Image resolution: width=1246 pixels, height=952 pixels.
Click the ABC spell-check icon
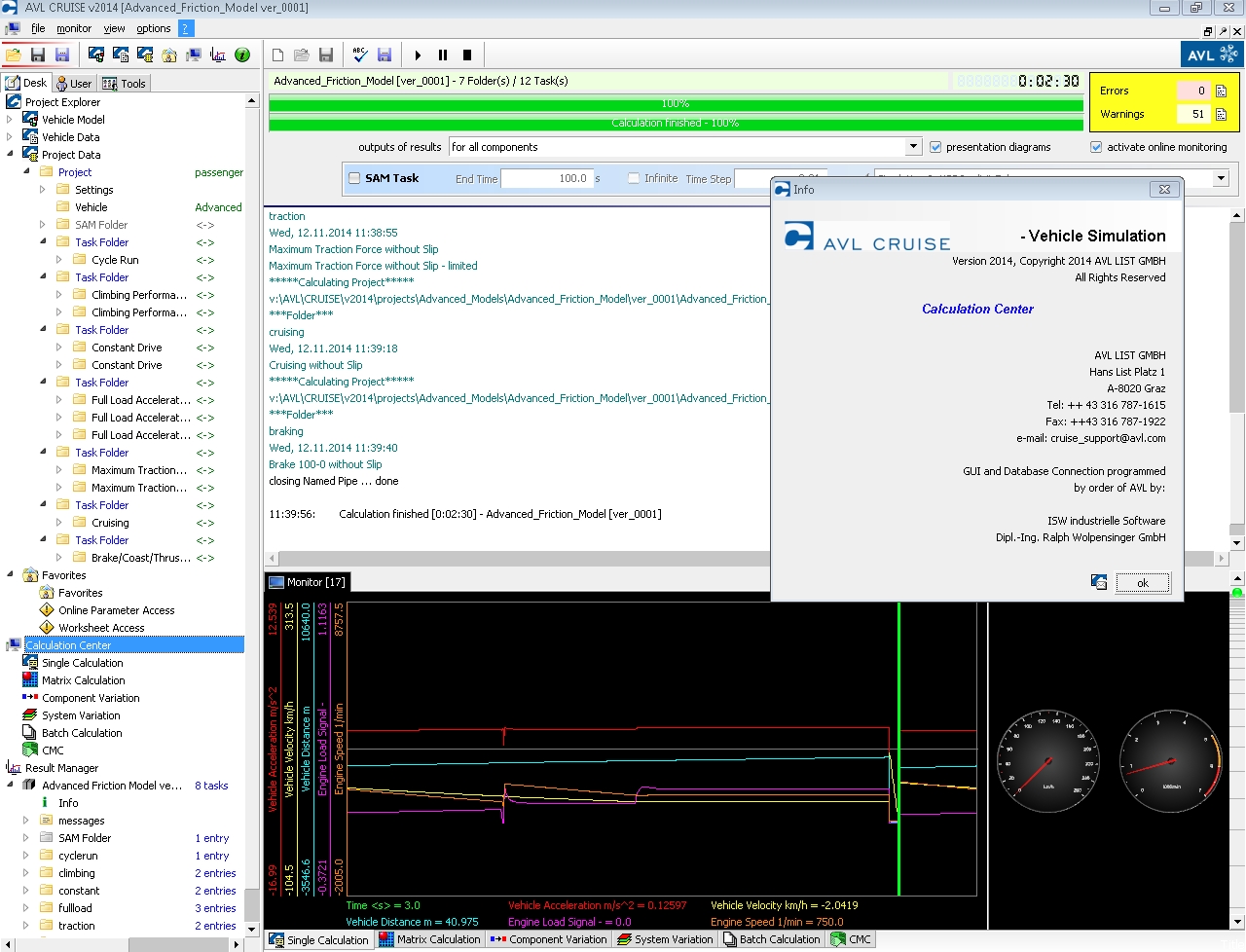pos(360,55)
